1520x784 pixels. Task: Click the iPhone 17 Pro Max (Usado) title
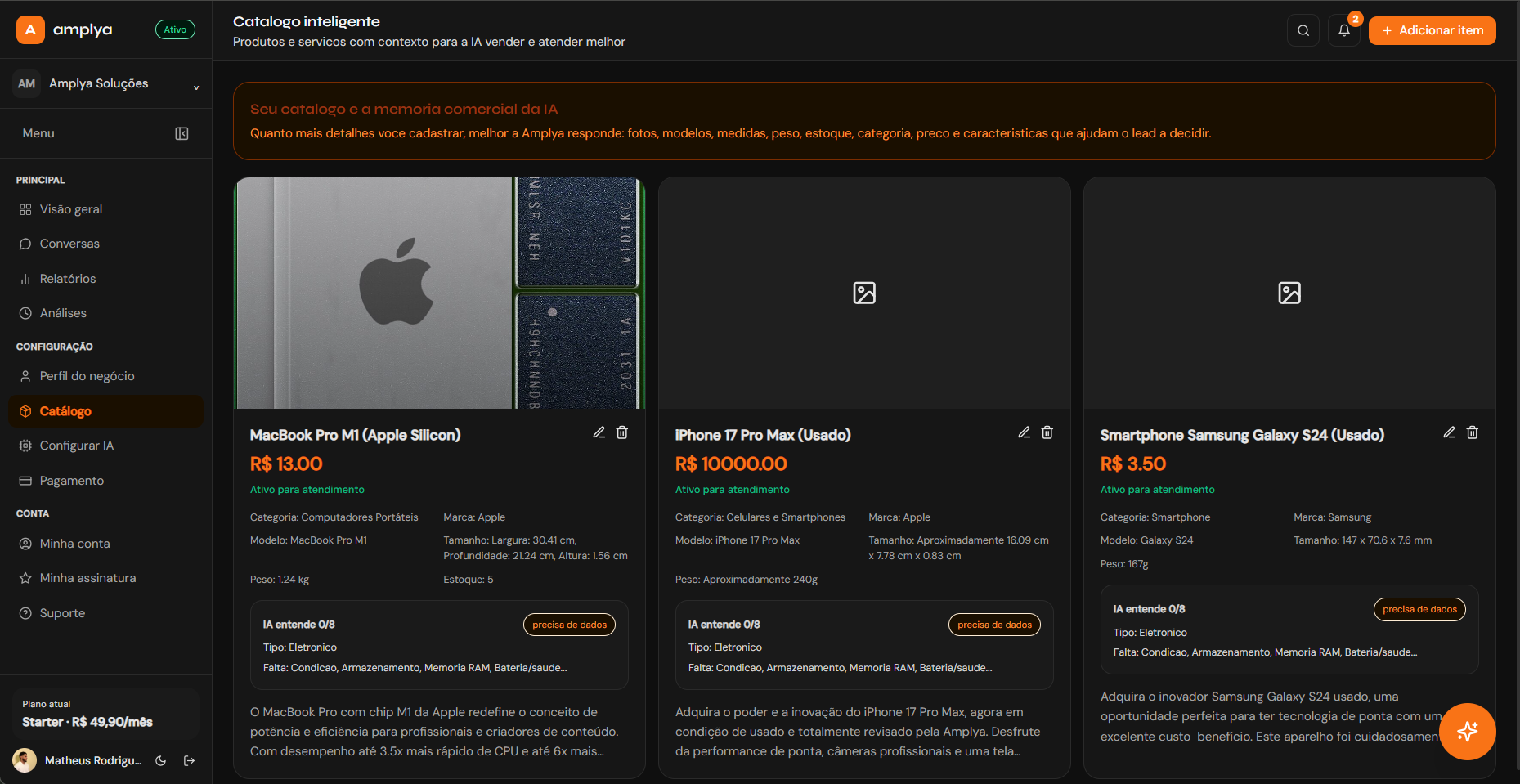pyautogui.click(x=763, y=435)
